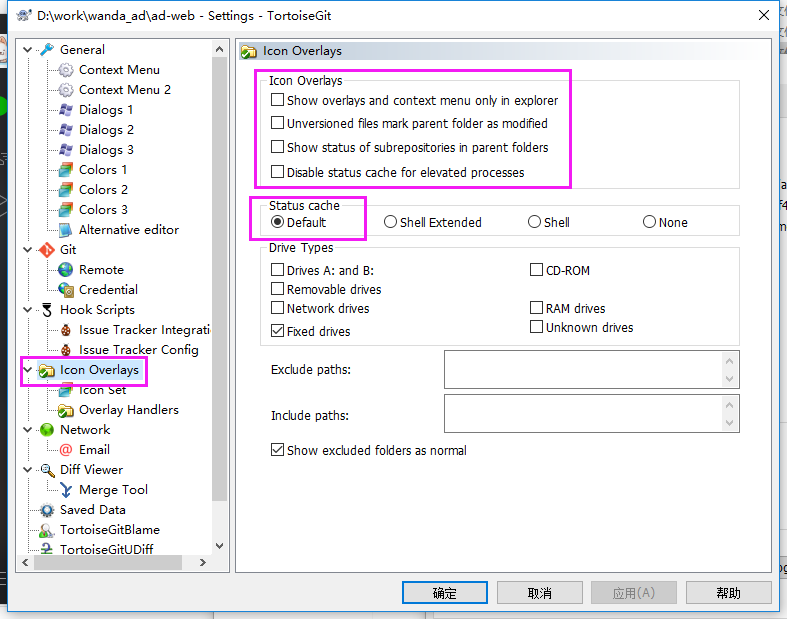Collapse the Git tree node
Image resolution: width=787 pixels, height=619 pixels.
pos(28,250)
